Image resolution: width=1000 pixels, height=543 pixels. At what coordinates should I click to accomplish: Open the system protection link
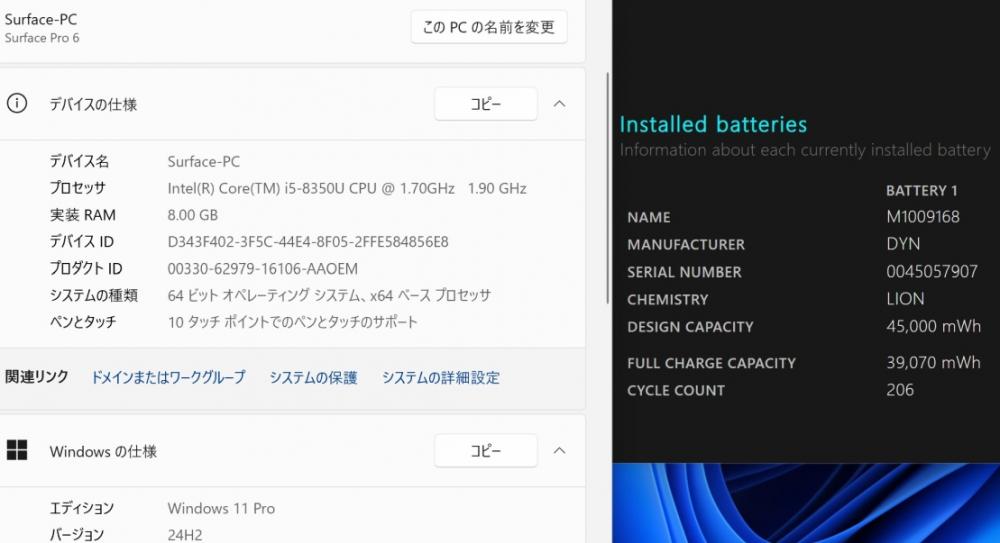point(313,377)
